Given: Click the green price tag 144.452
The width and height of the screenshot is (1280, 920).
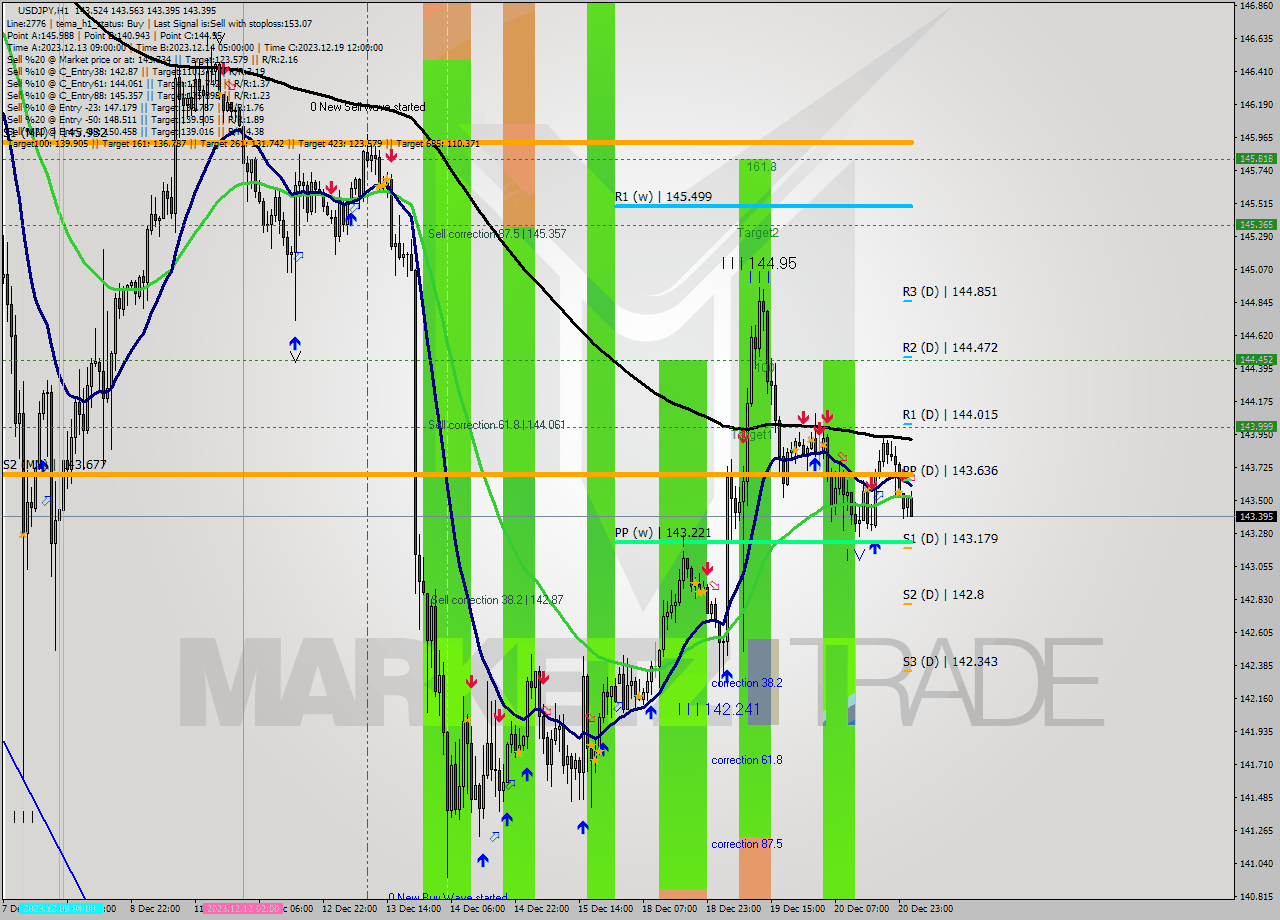Looking at the screenshot, I should 1256,359.
